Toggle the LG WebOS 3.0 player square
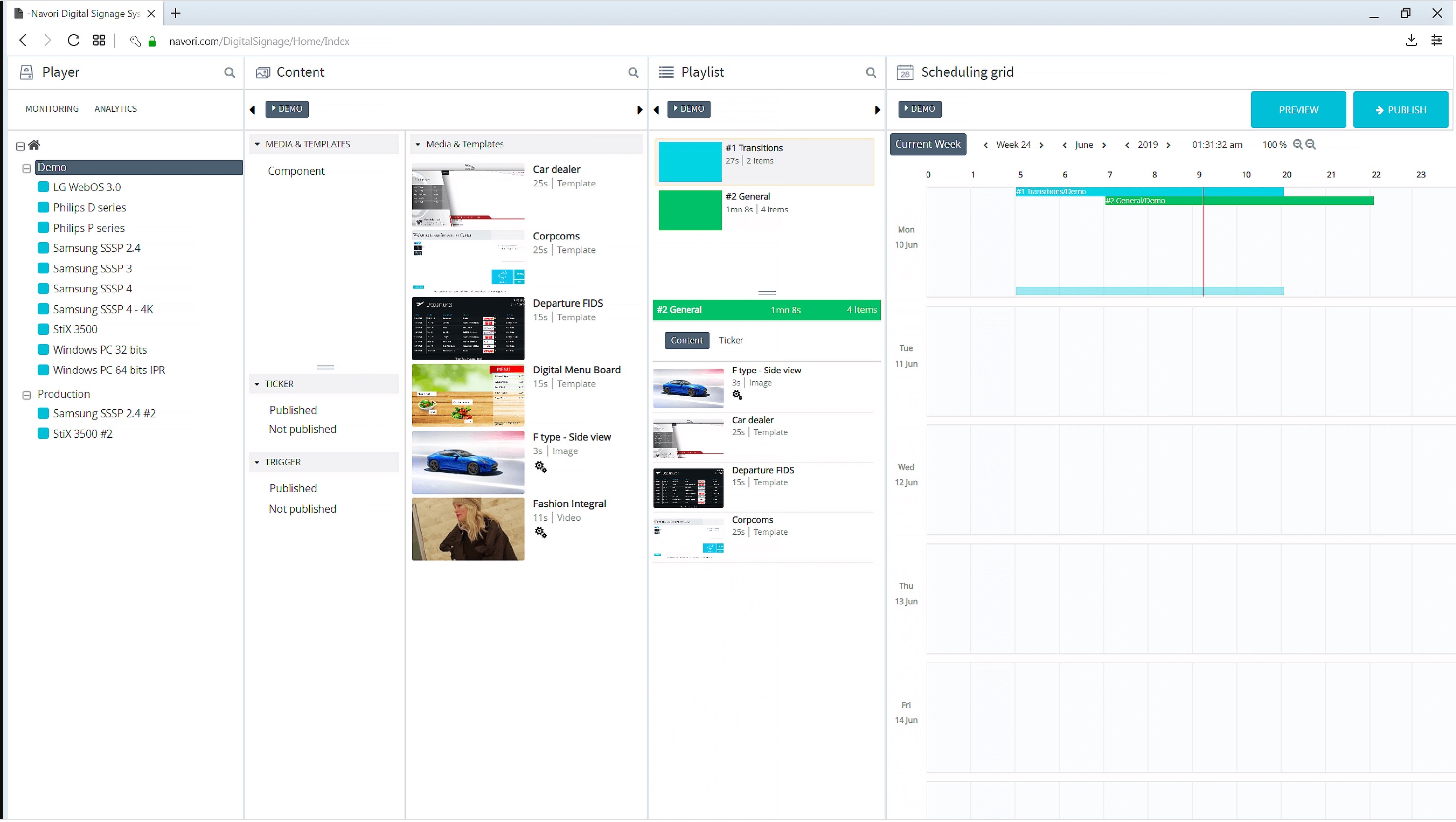Image resolution: width=1456 pixels, height=822 pixels. point(43,187)
